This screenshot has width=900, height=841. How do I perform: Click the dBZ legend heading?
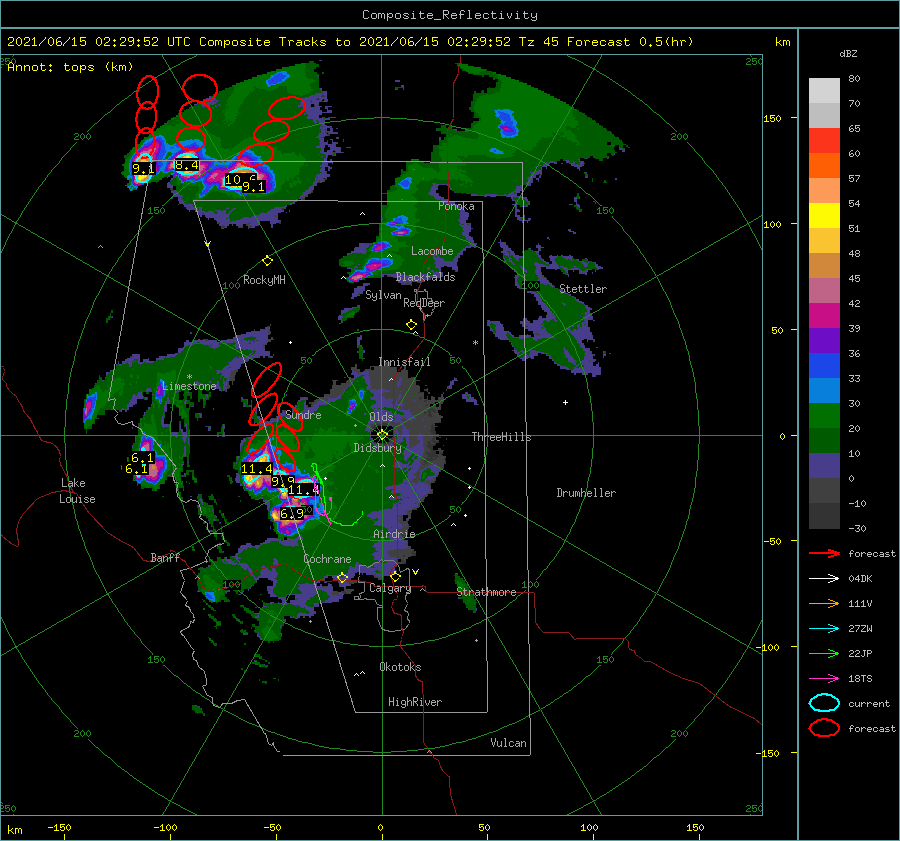coord(848,53)
